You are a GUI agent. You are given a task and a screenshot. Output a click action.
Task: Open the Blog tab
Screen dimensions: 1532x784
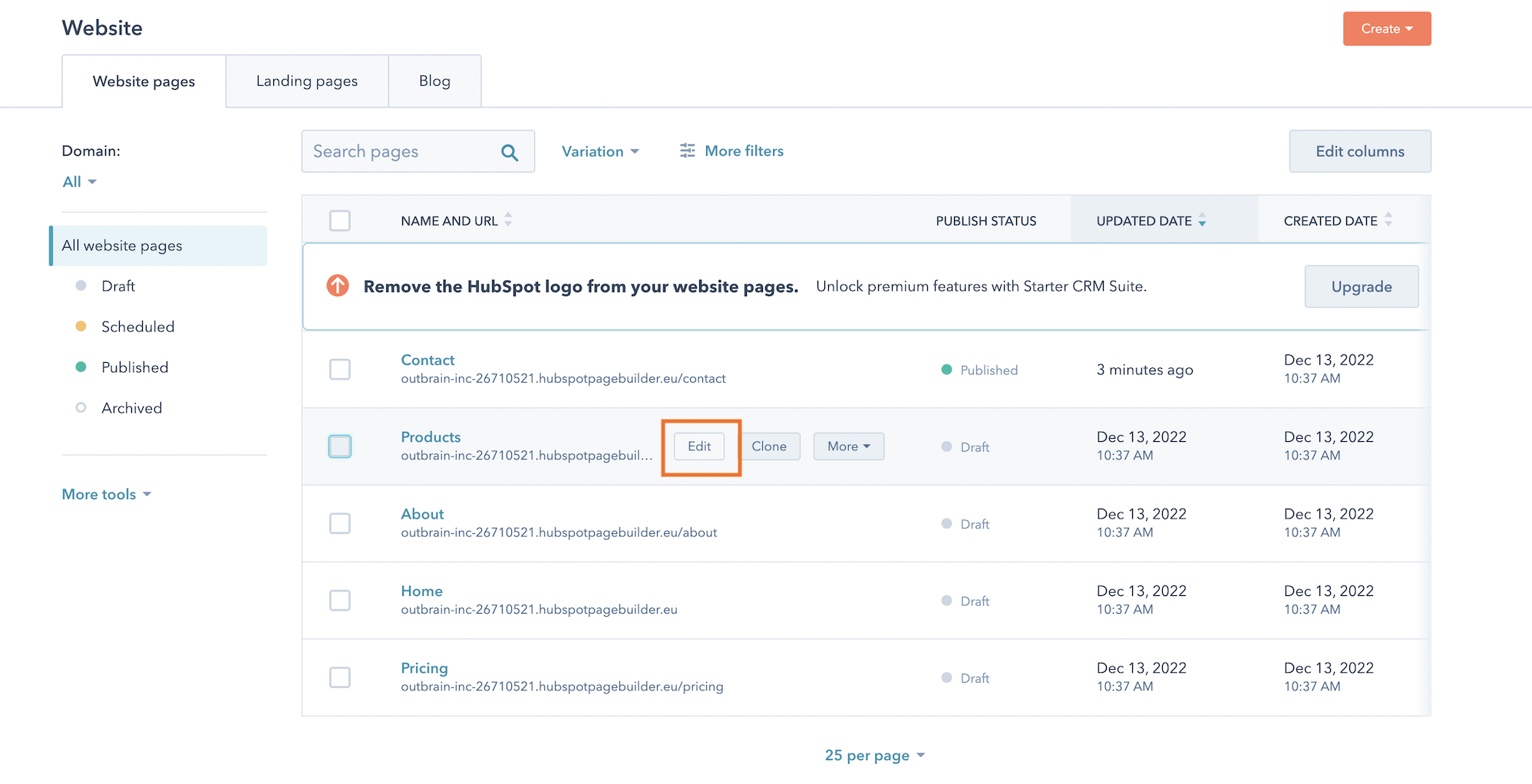click(434, 81)
